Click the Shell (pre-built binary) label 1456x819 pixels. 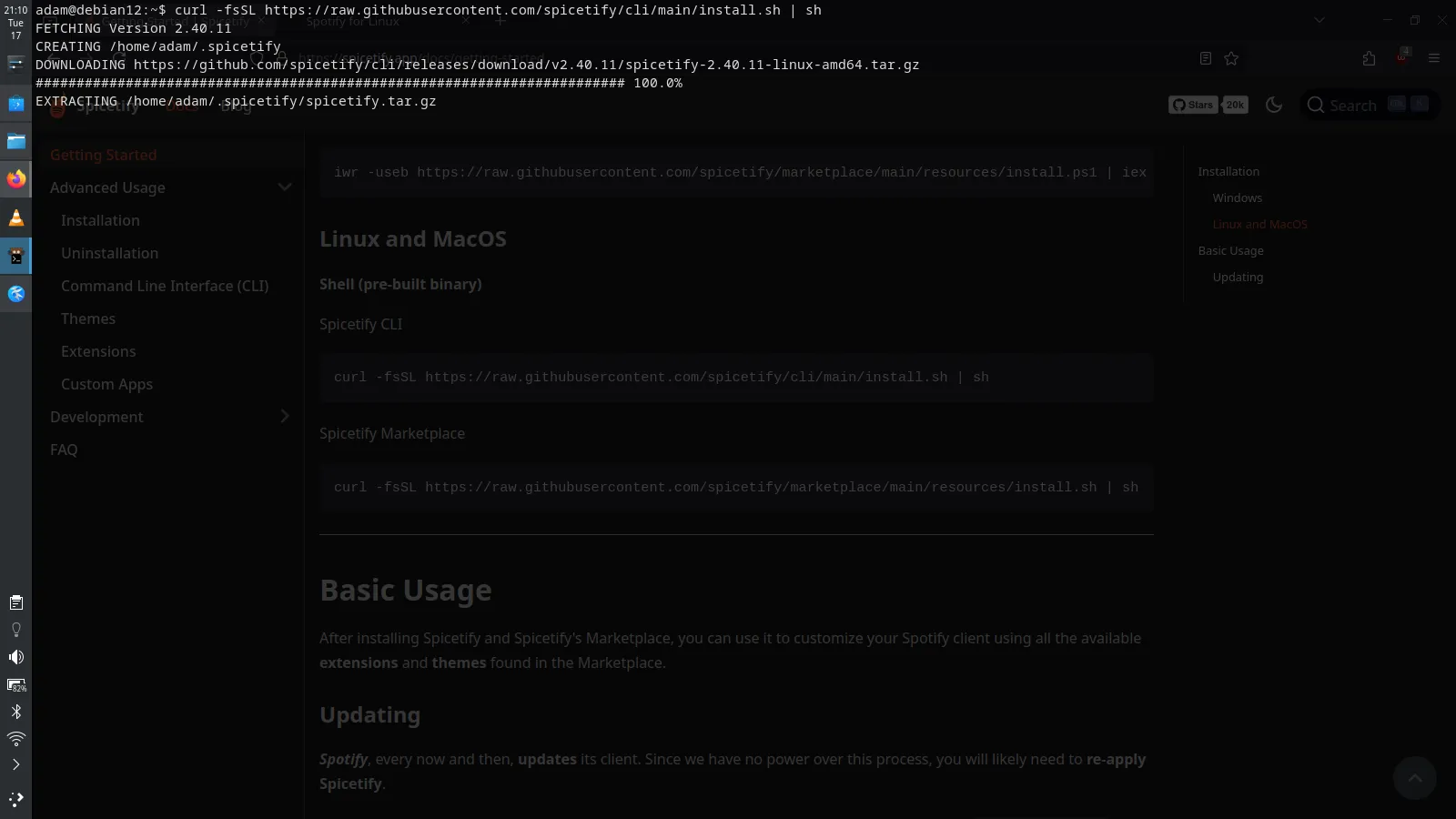(x=400, y=284)
